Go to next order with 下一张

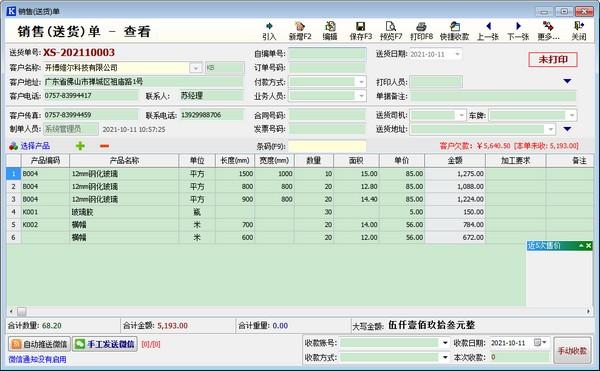click(x=518, y=31)
